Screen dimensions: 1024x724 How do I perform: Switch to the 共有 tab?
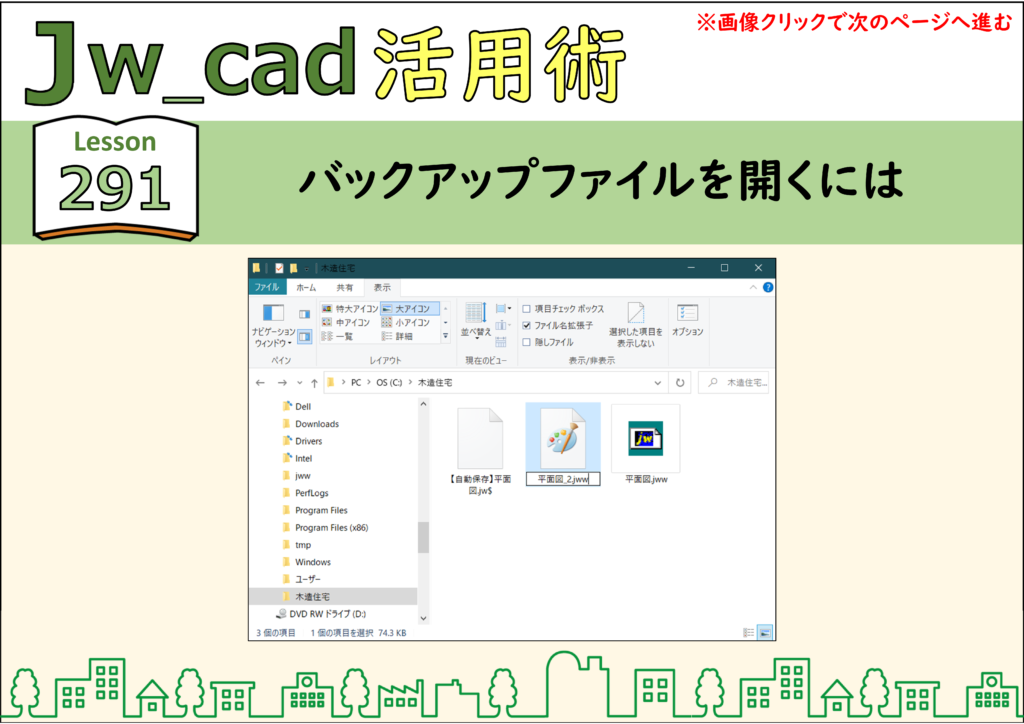(344, 287)
